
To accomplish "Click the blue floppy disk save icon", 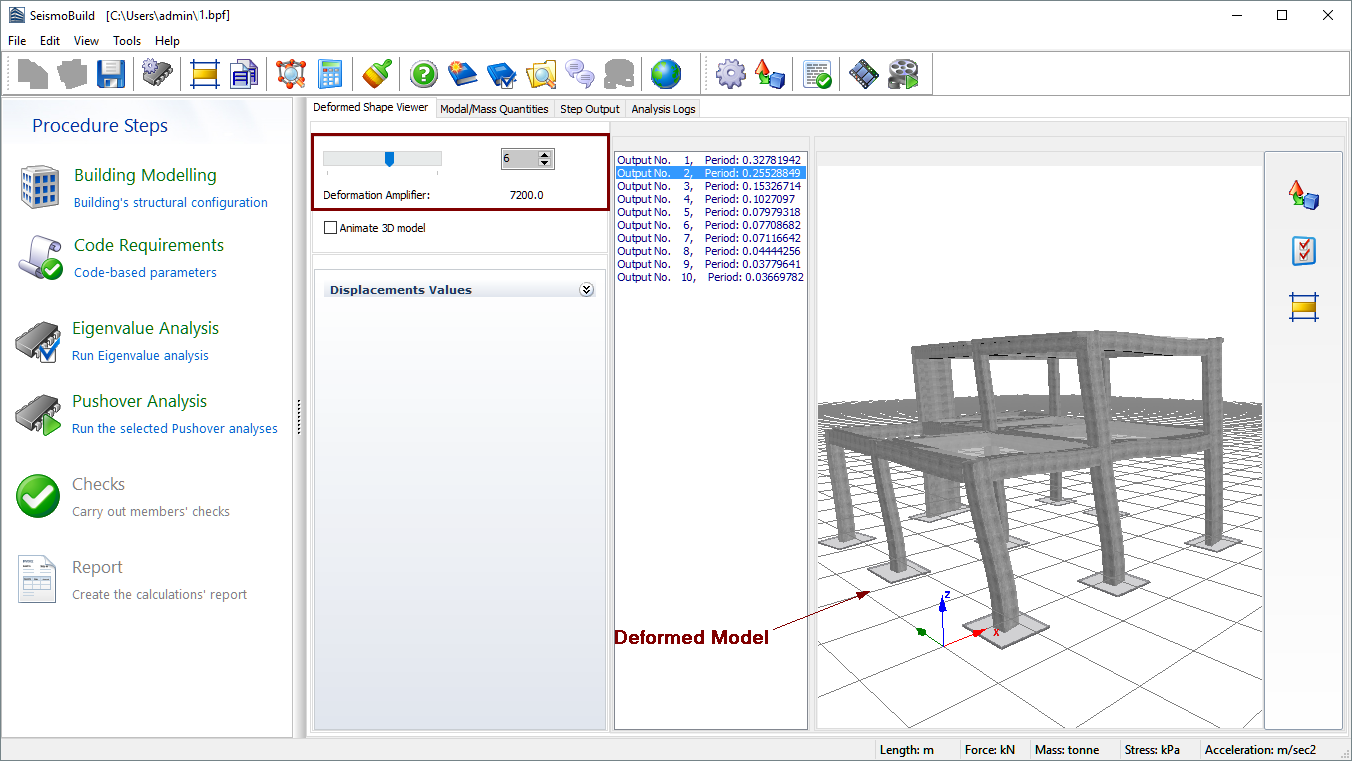I will tap(110, 74).
